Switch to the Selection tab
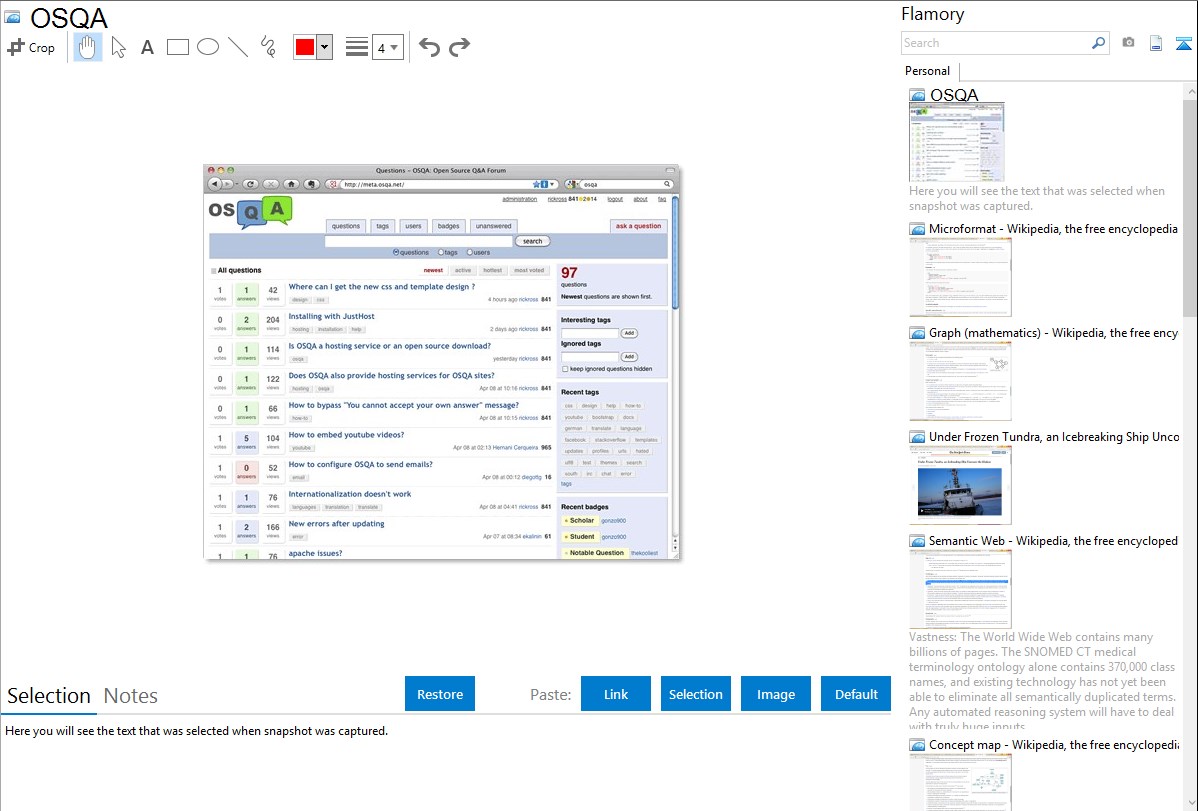The image size is (1198, 811). (49, 696)
